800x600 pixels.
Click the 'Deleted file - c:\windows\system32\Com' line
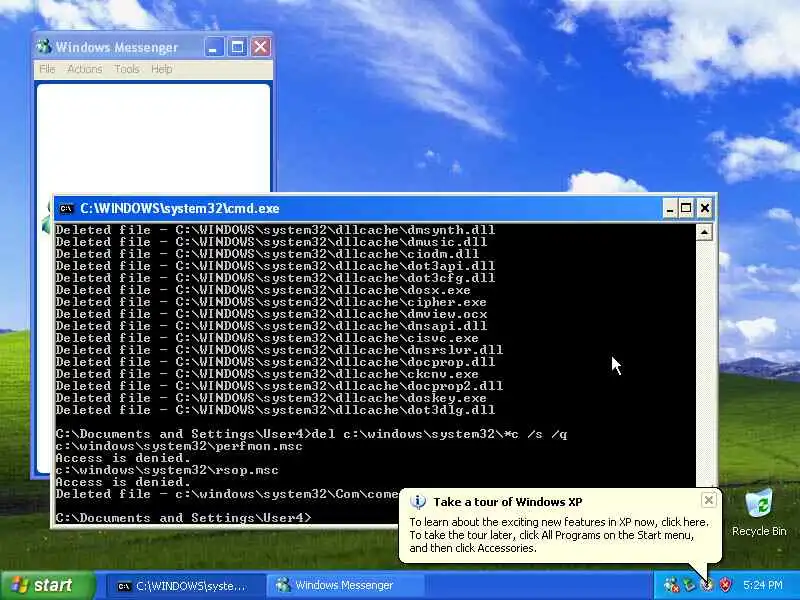pyautogui.click(x=227, y=494)
